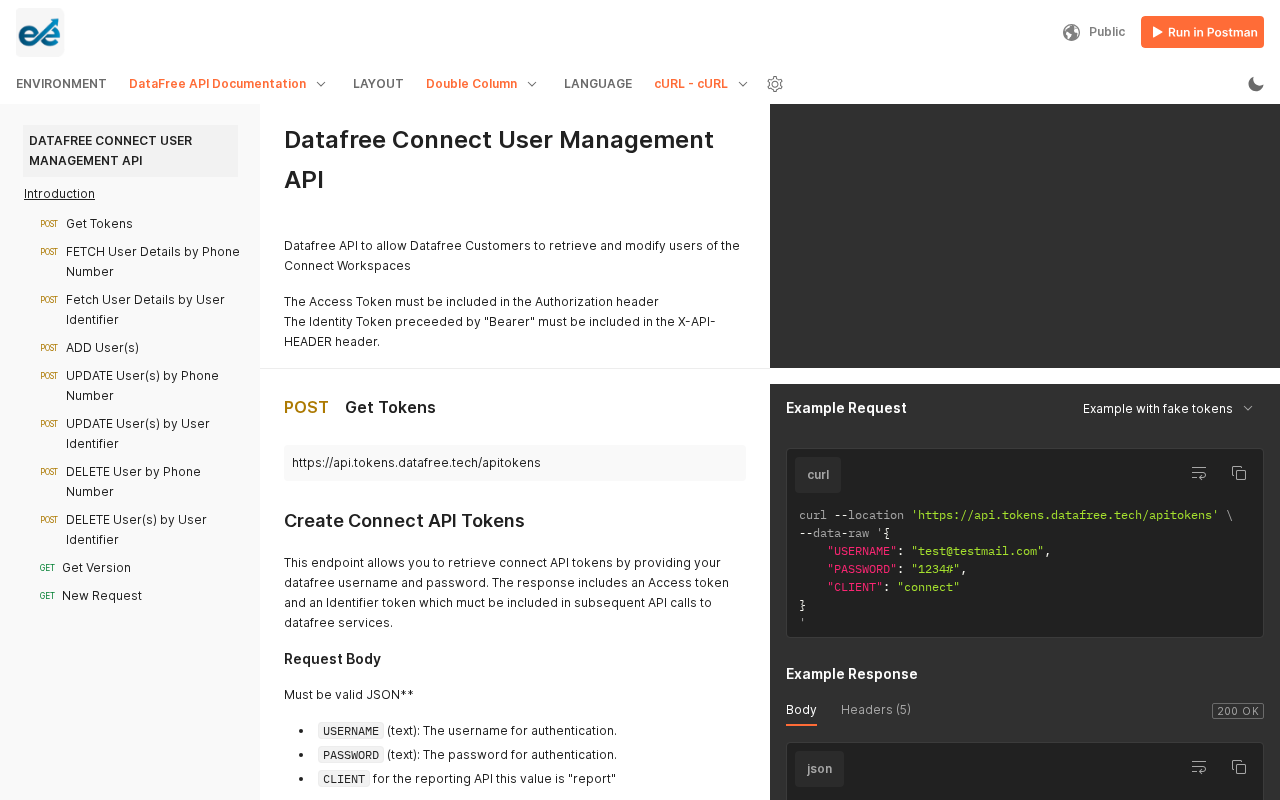Toggle word wrap in json response block

(1199, 767)
